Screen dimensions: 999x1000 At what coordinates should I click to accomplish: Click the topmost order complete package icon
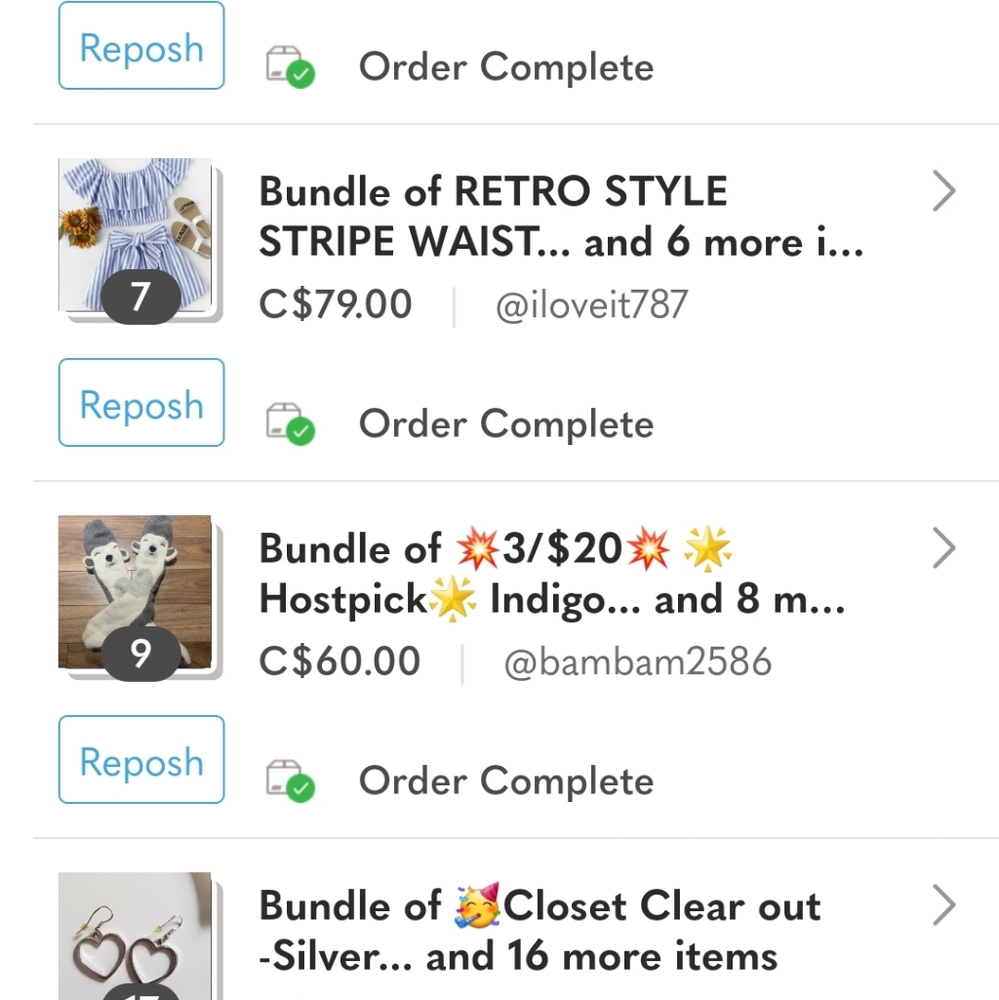290,67
